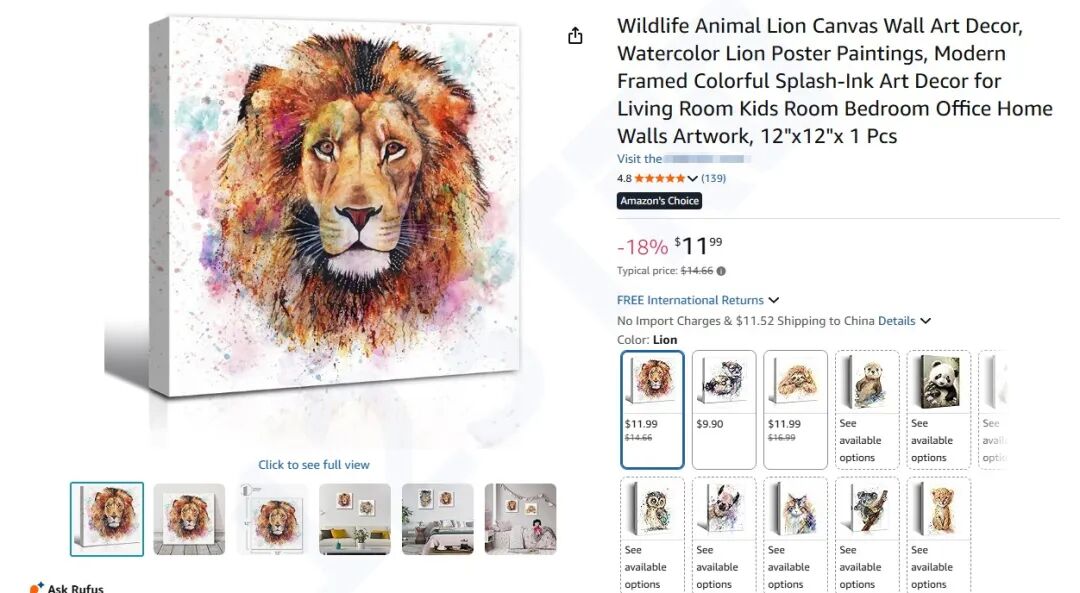Expand the shipping Details dropdown
Viewport: 1080px width, 593px height.
pos(925,321)
